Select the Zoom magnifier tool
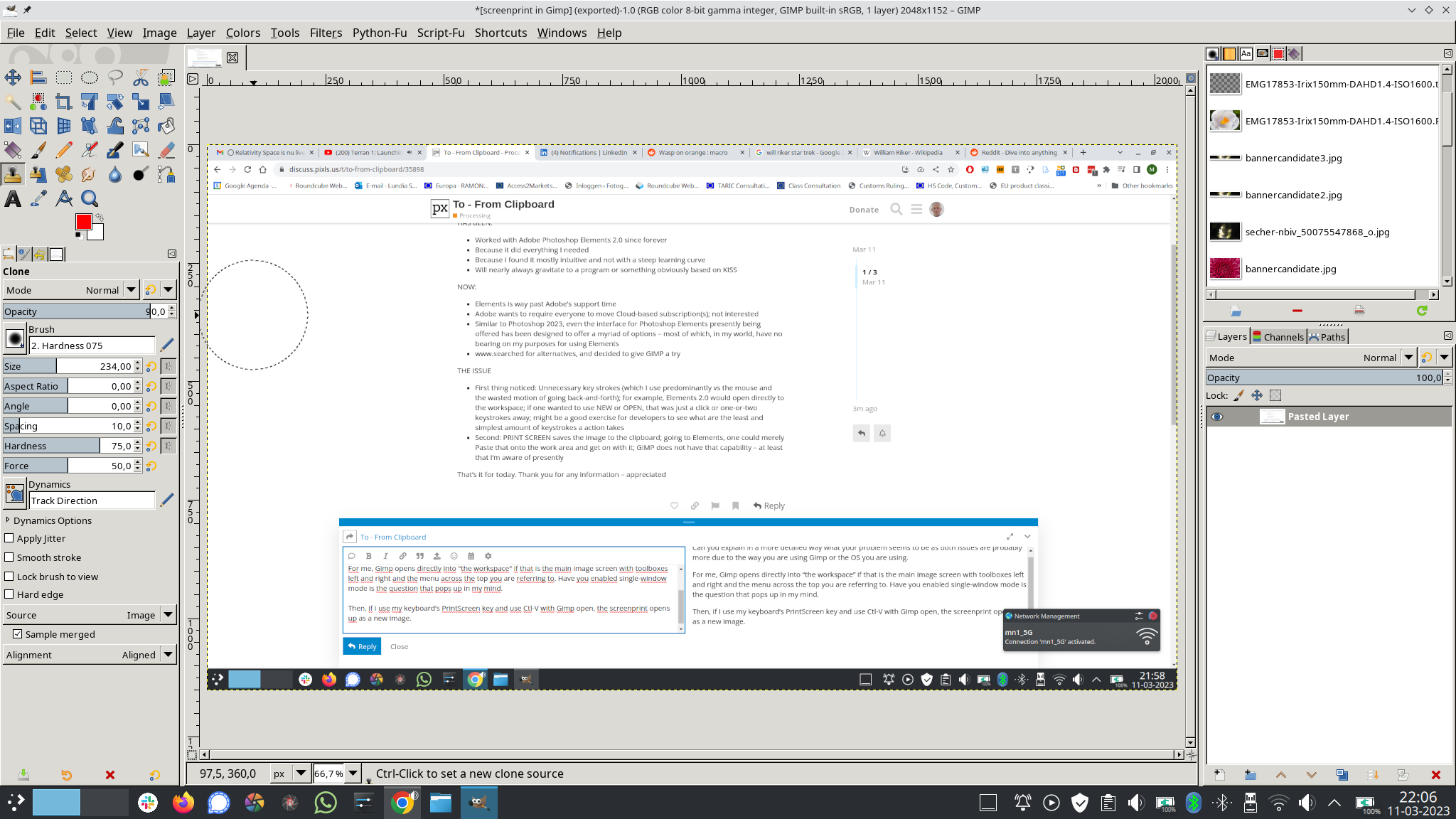Image resolution: width=1456 pixels, height=819 pixels. coord(90,198)
